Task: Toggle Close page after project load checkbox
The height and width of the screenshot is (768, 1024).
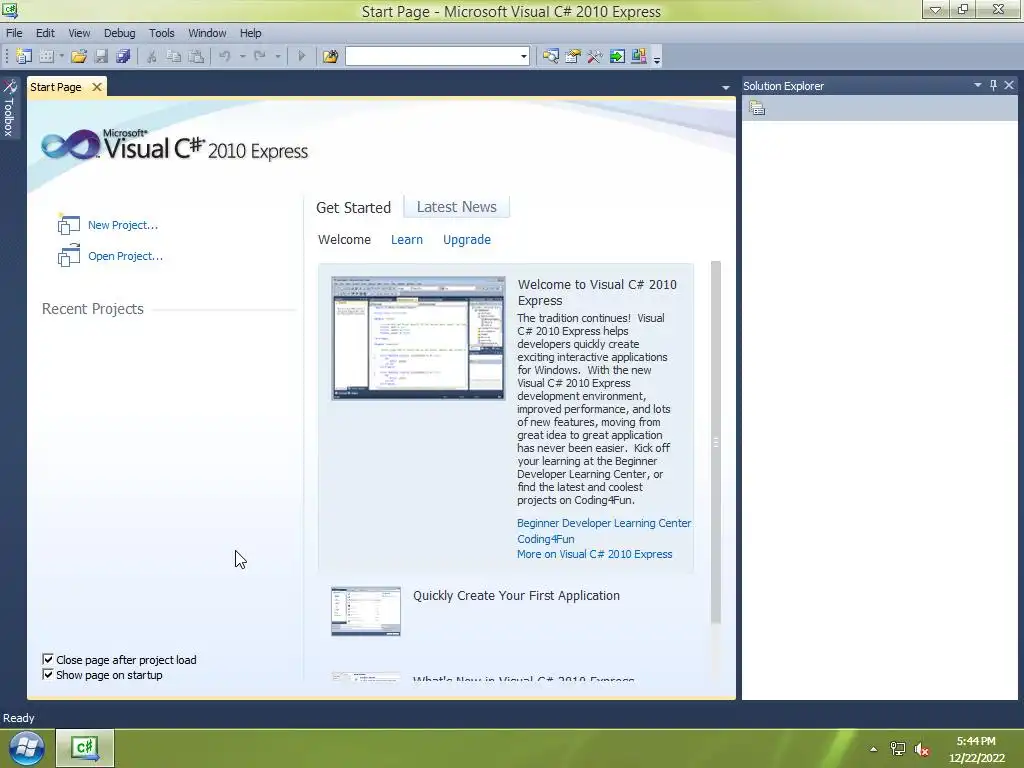Action: (48, 659)
